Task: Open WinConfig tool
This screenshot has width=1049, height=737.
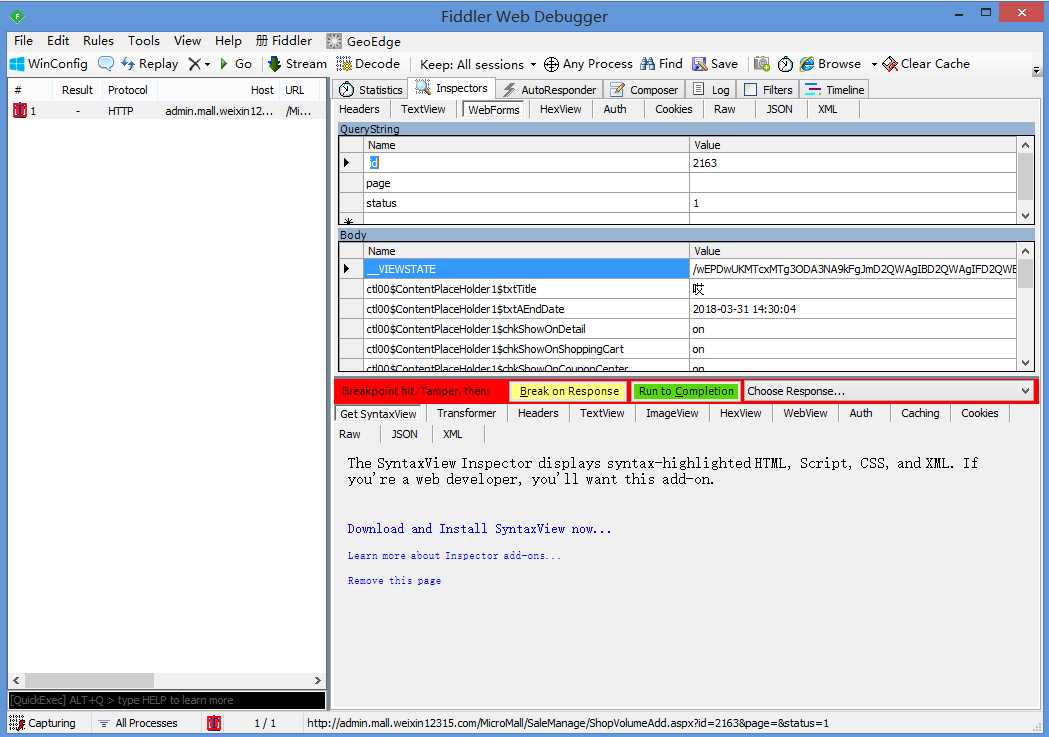Action: point(49,64)
